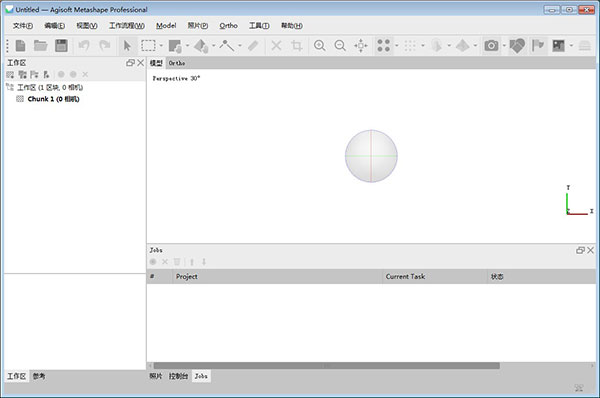
Task: Click the Crop Selection icon
Action: 297,46
